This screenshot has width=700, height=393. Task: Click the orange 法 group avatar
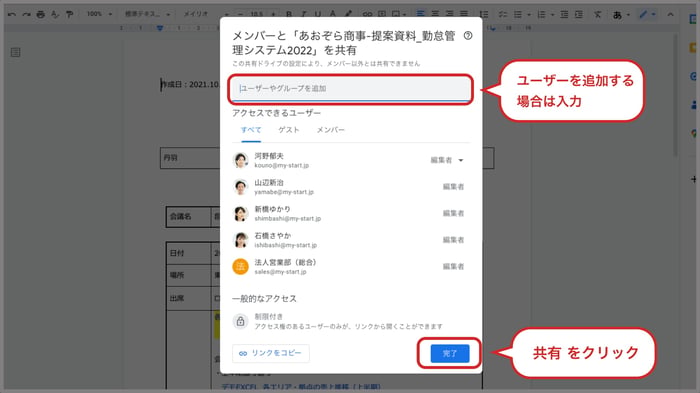pos(240,267)
